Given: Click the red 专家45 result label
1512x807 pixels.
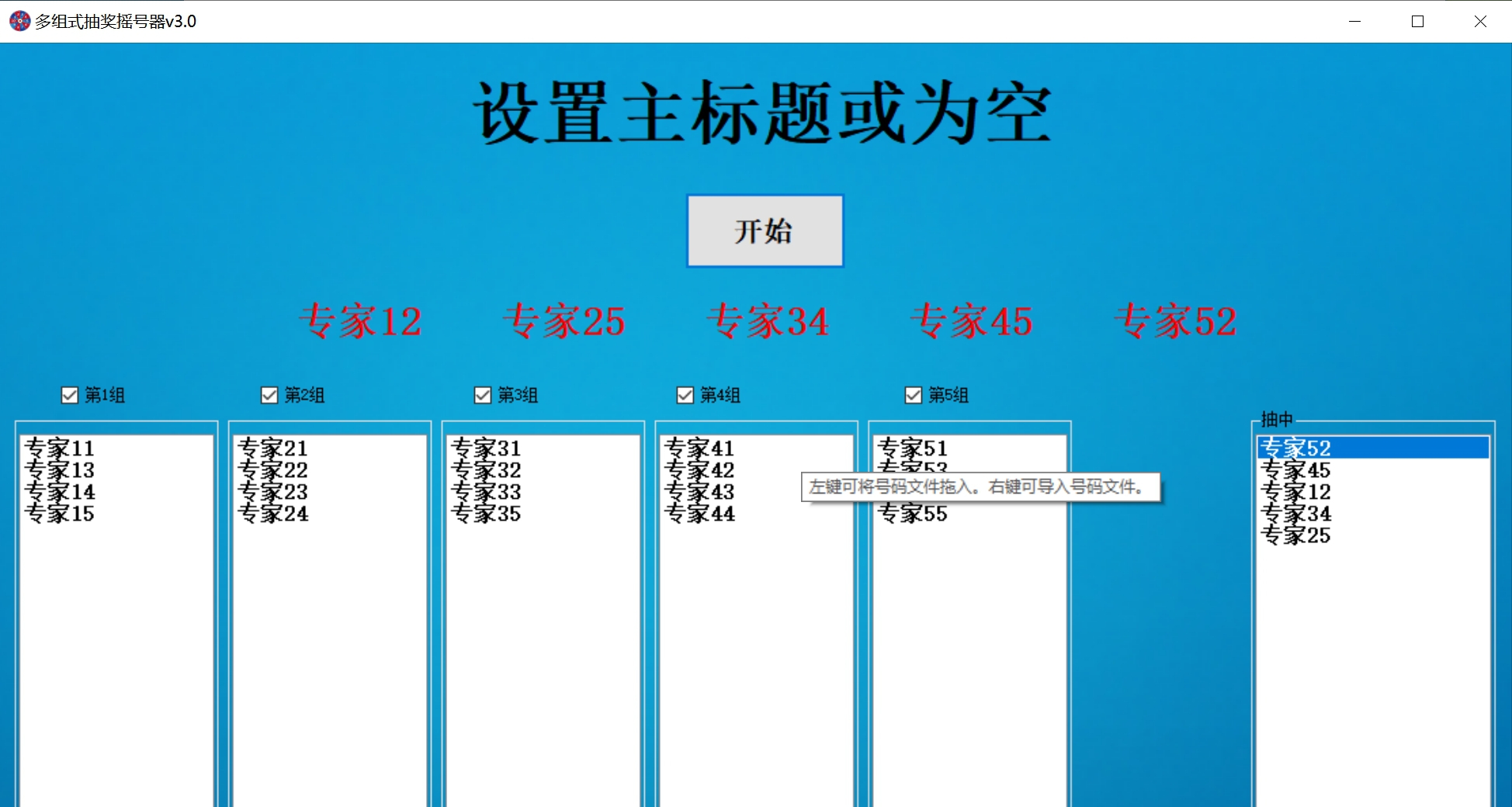Looking at the screenshot, I should point(972,320).
